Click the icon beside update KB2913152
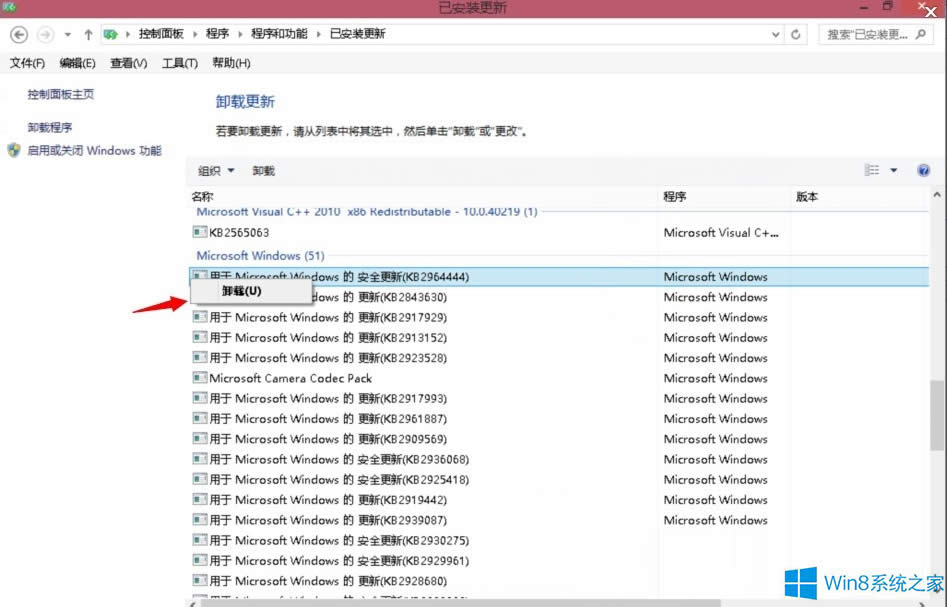947x607 pixels. tap(199, 337)
